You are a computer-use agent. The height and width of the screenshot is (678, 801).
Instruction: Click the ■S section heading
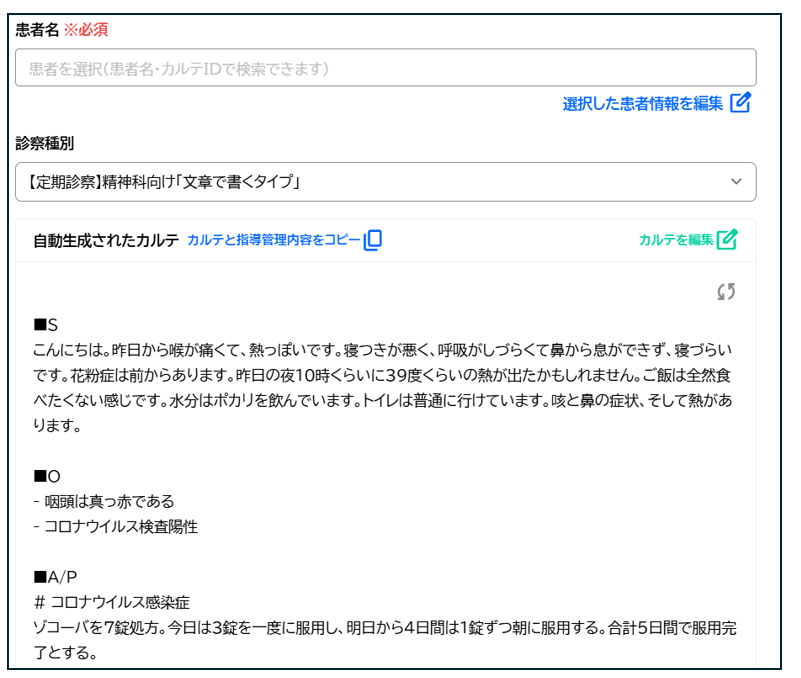tap(46, 325)
